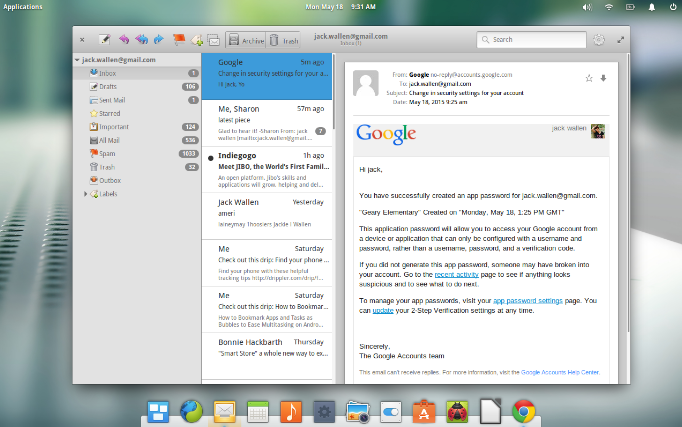The height and width of the screenshot is (427, 682).
Task: Expand the Labels tree node
Action: [x=85, y=194]
